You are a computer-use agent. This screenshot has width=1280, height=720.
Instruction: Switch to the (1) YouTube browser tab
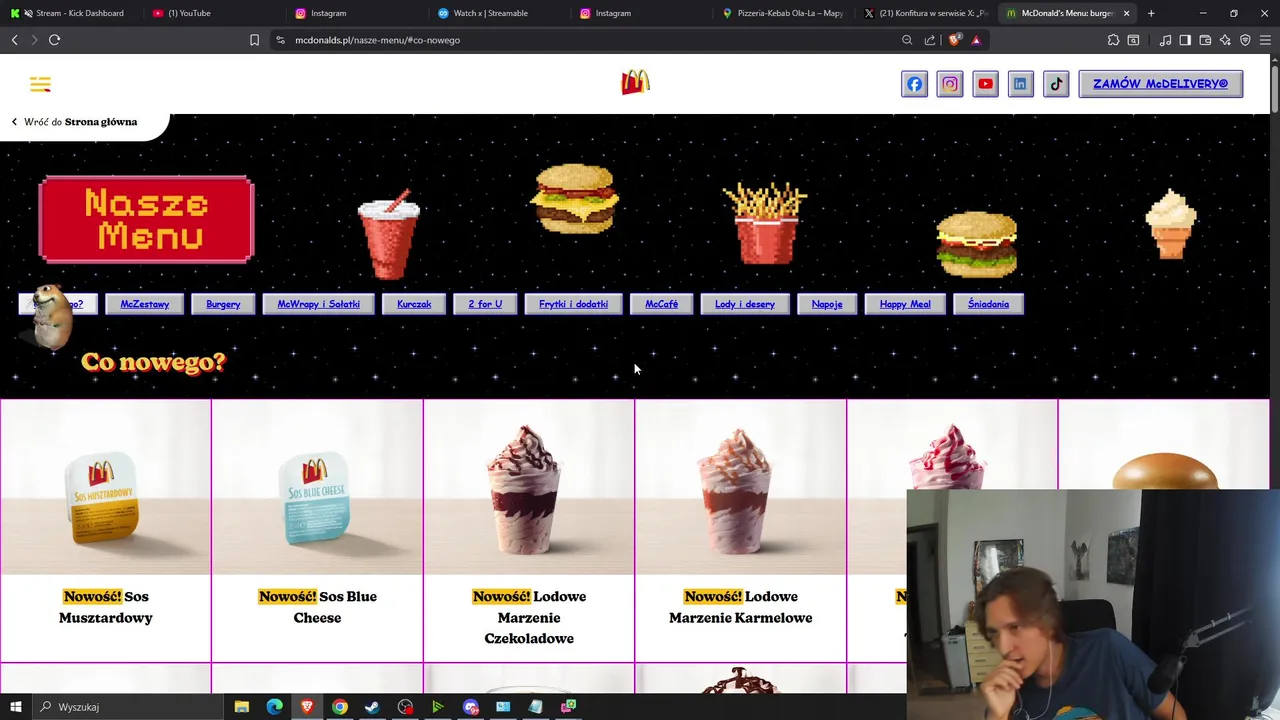(x=211, y=13)
